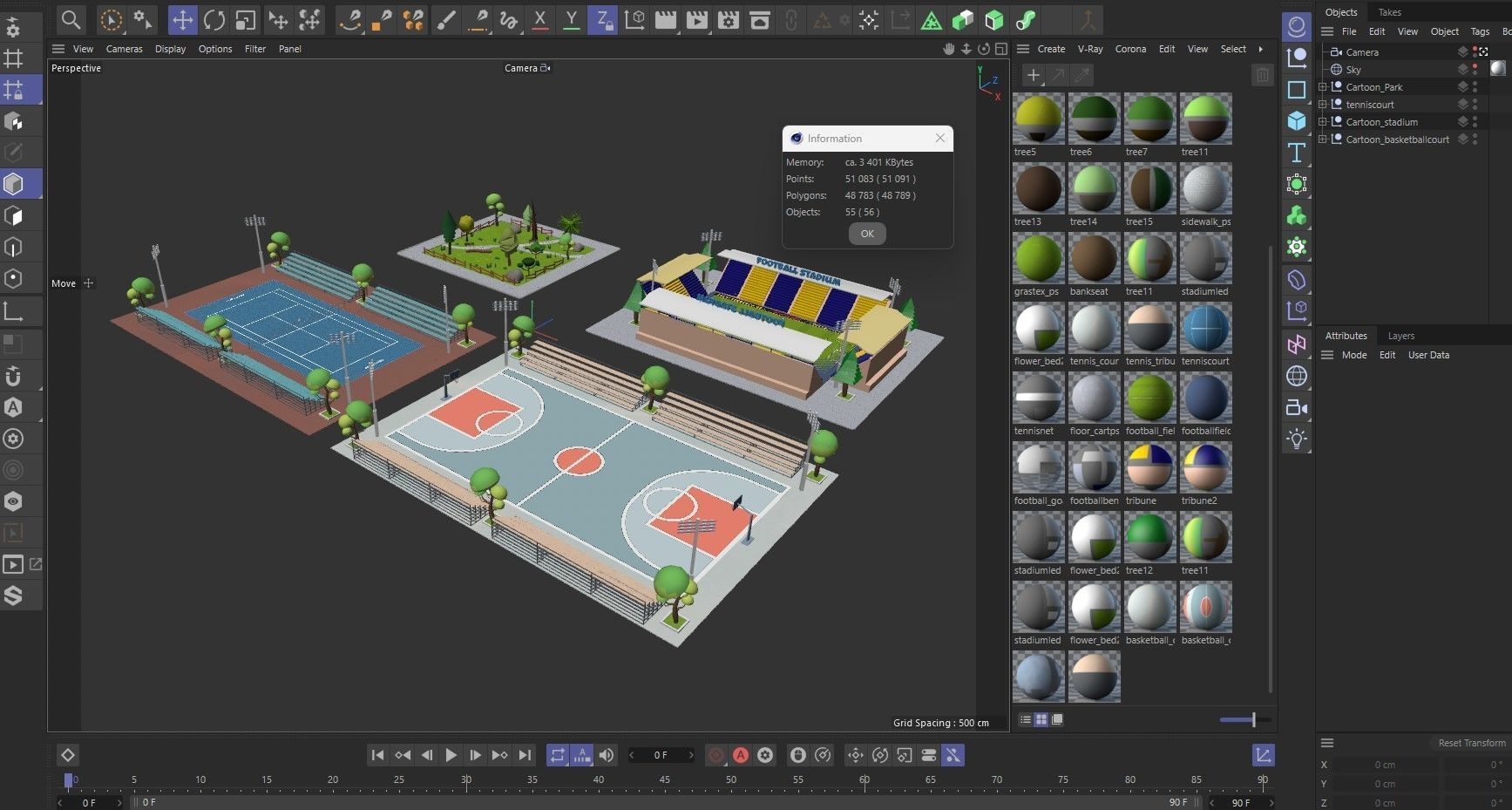Toggle visibility dots of Cartoon_Park
Screen dimensions: 1512x810
click(x=1475, y=87)
